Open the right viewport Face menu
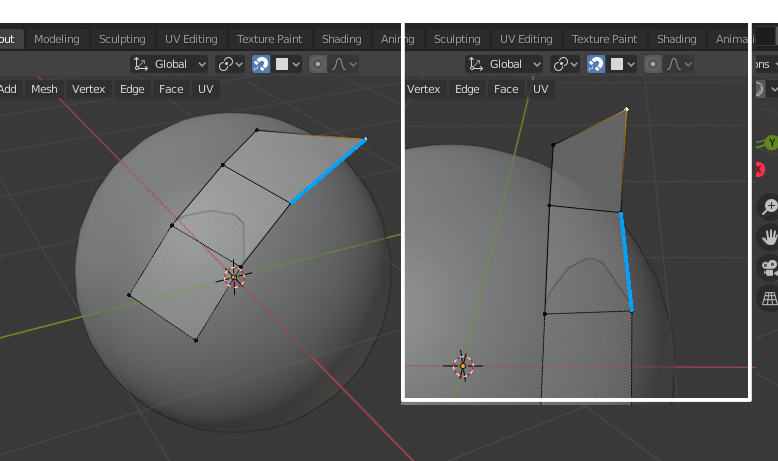The height and width of the screenshot is (461, 778). coord(506,89)
